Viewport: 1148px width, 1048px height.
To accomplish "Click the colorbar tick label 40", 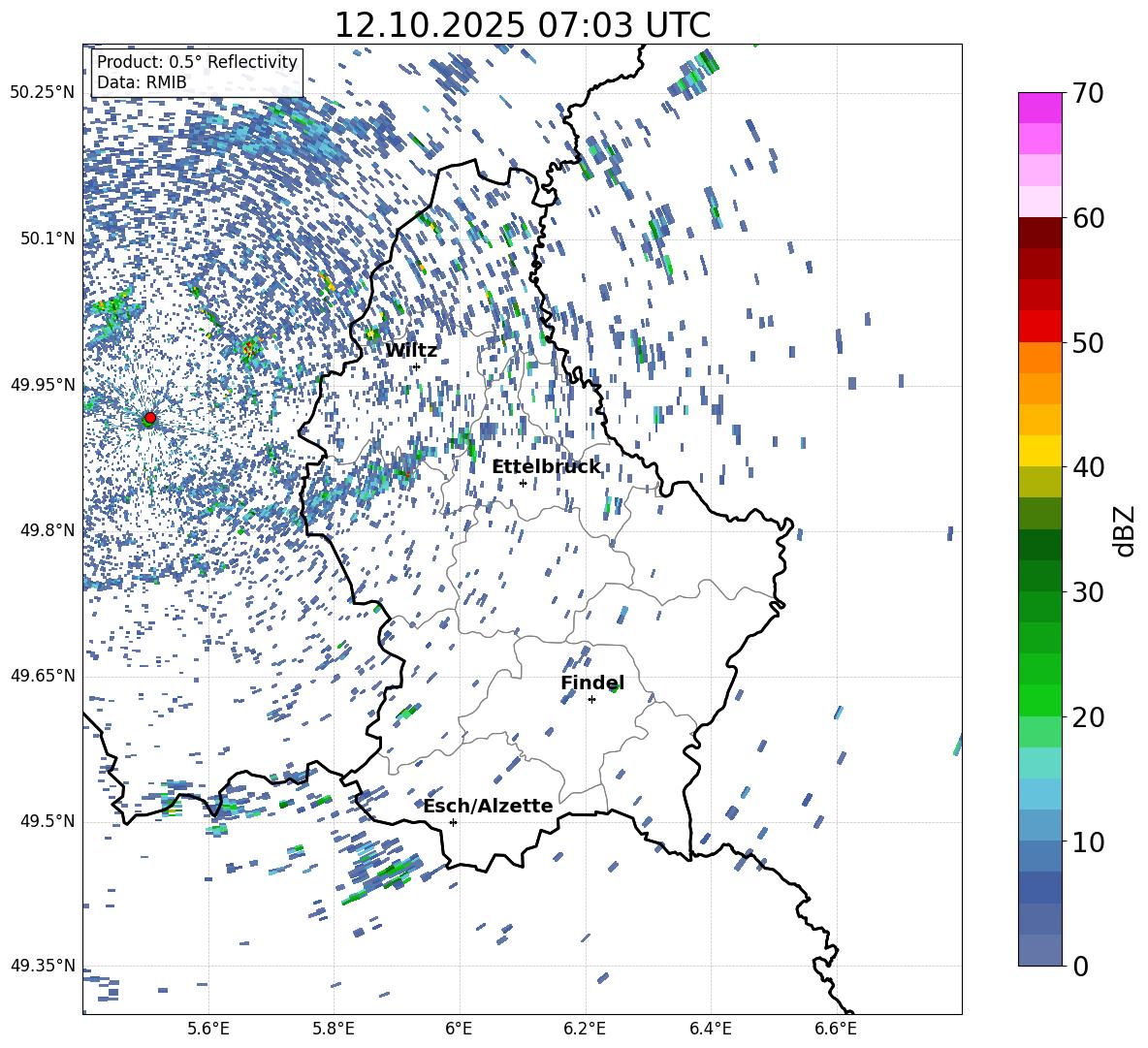I will click(1088, 467).
